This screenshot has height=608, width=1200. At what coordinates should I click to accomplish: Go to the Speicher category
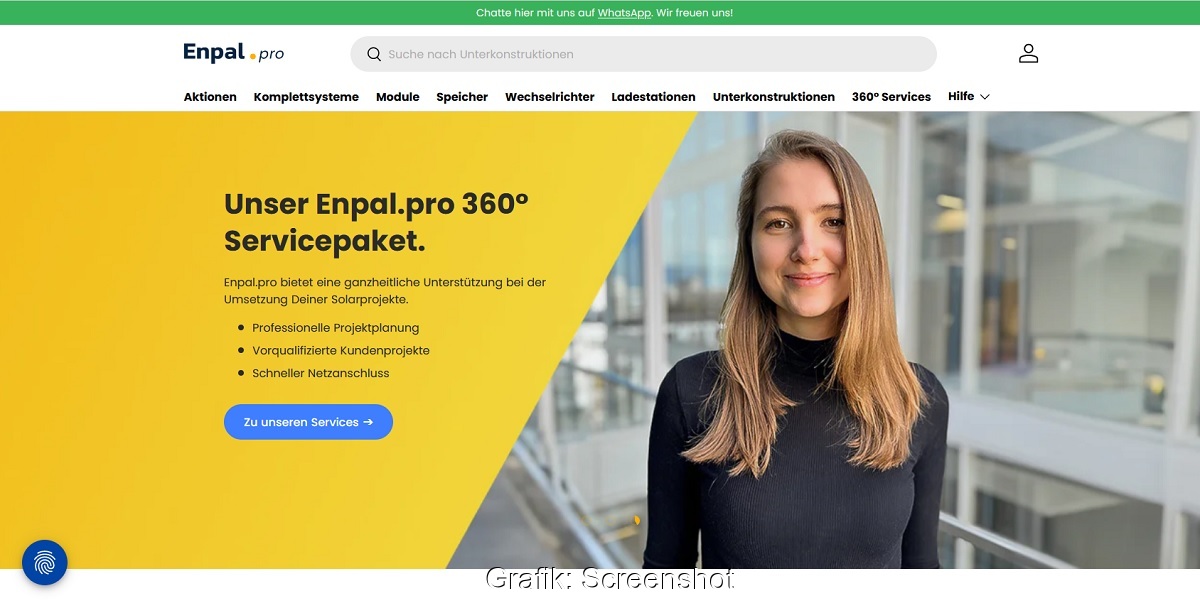click(x=462, y=97)
